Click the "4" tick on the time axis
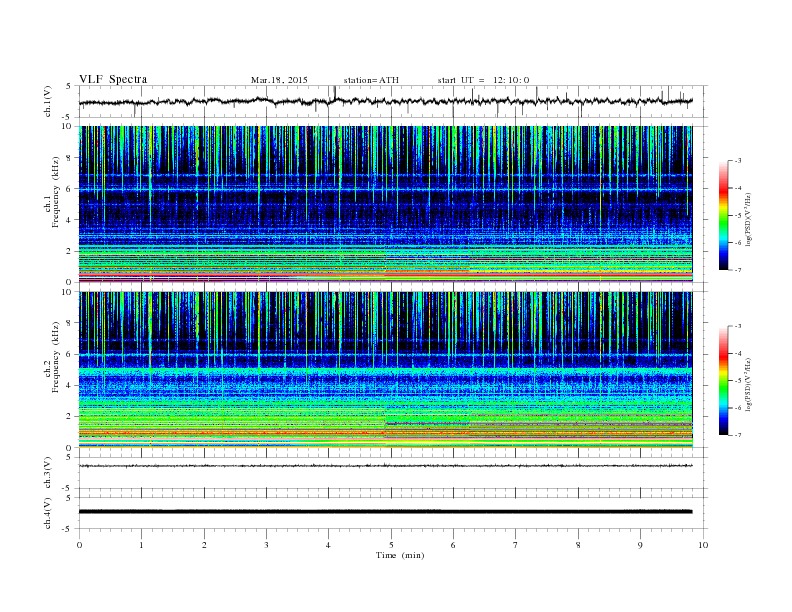 tap(328, 545)
